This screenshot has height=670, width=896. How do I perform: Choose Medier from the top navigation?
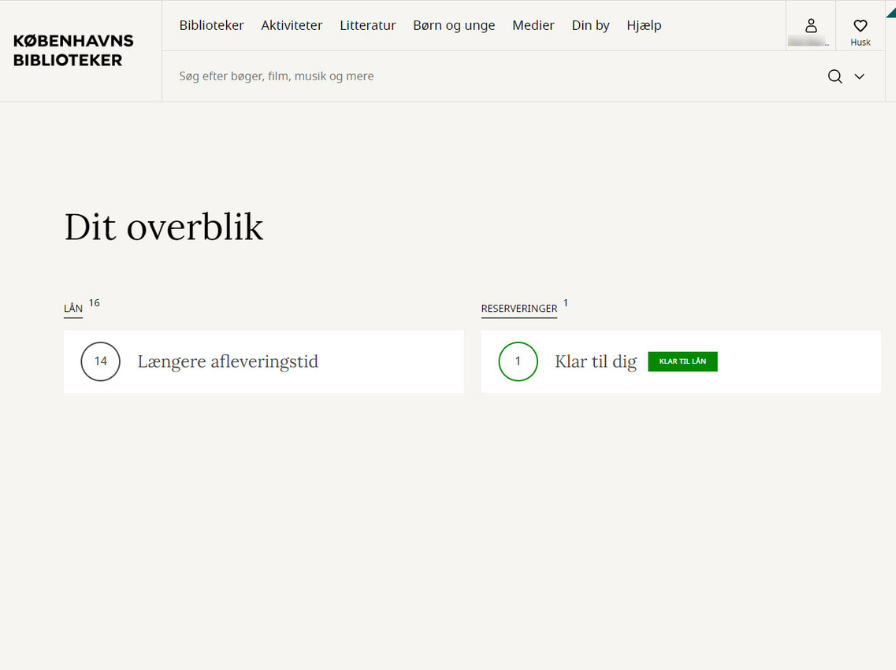533,25
